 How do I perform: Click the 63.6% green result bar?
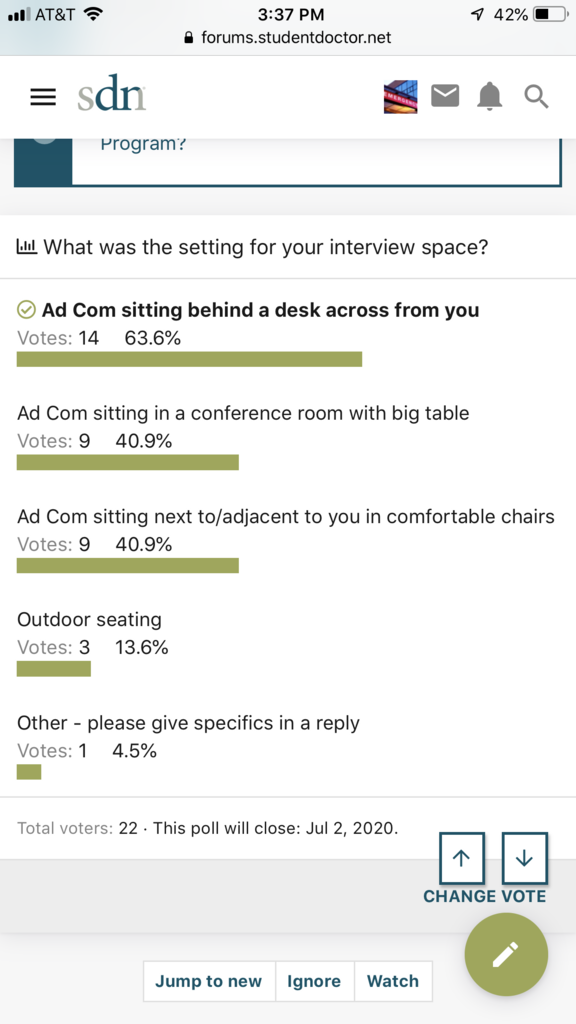tap(189, 359)
